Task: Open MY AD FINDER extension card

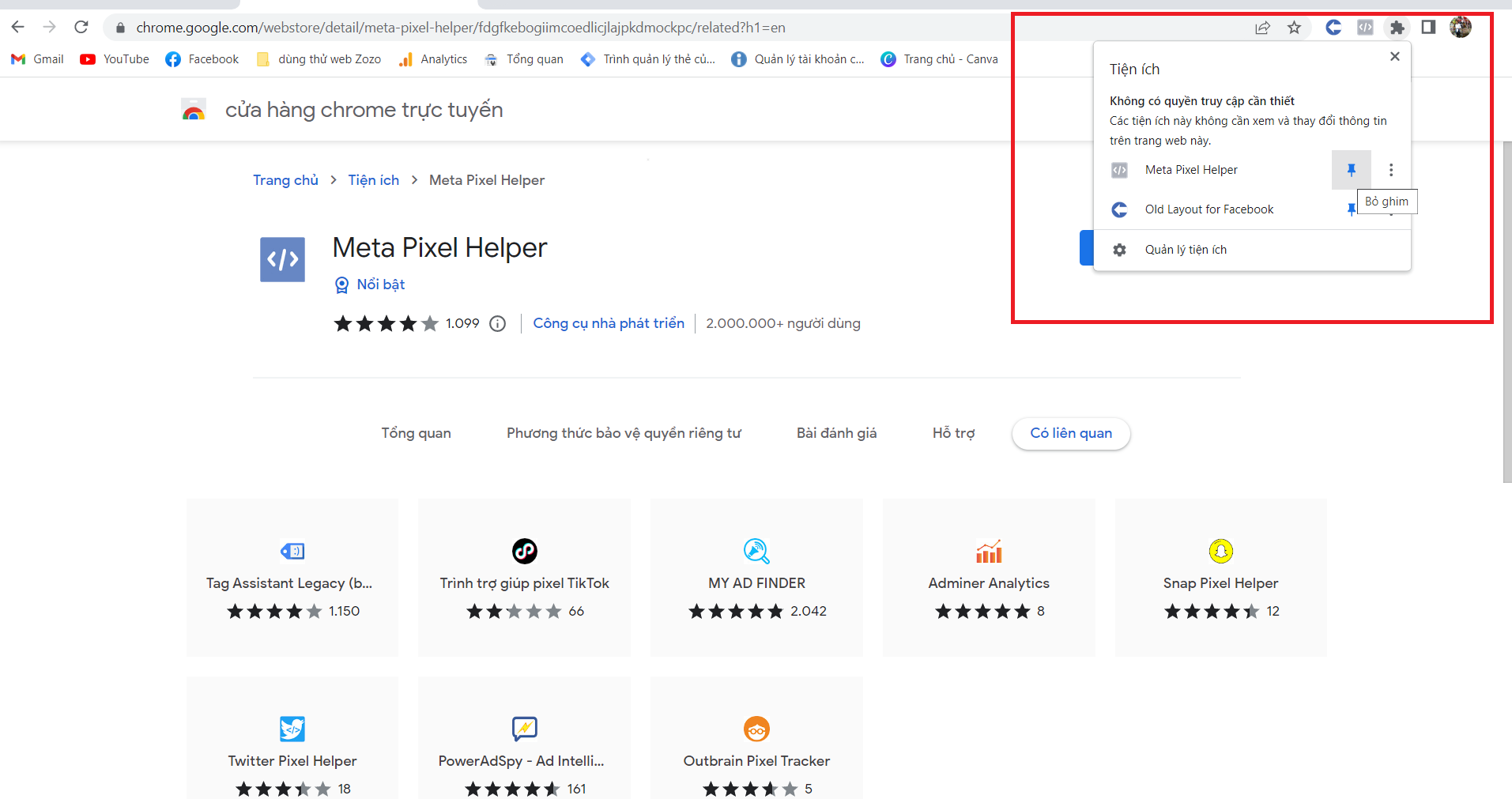Action: pyautogui.click(x=756, y=578)
